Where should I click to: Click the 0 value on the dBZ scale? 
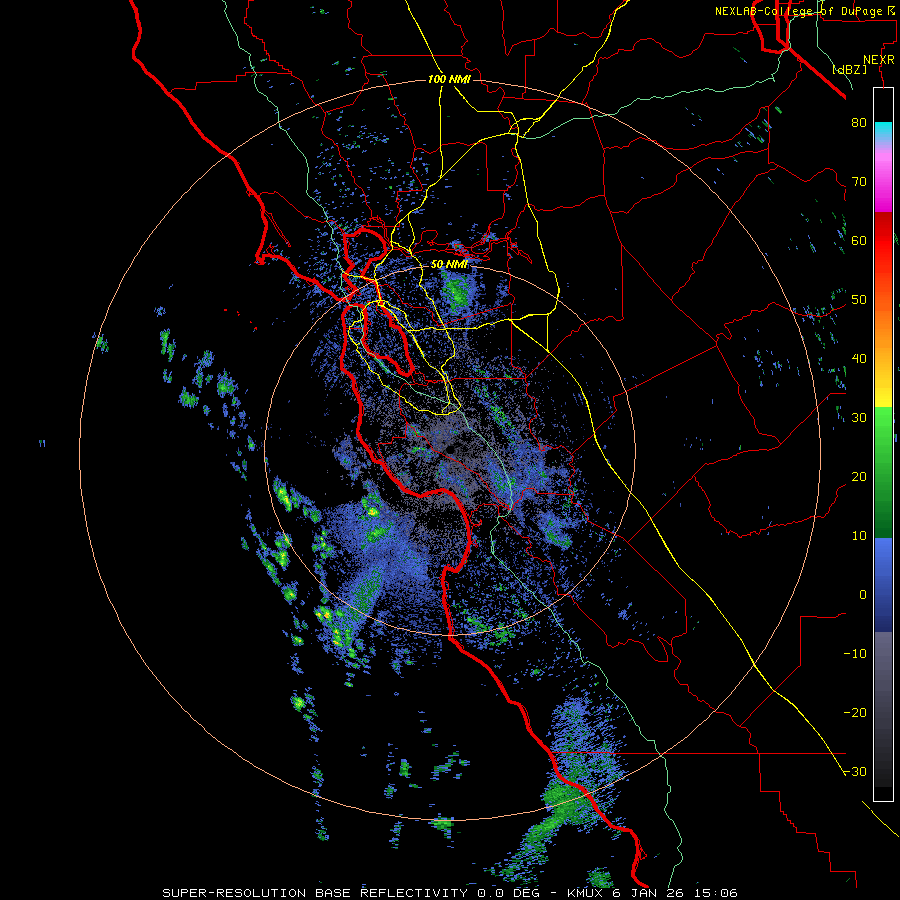(x=863, y=595)
